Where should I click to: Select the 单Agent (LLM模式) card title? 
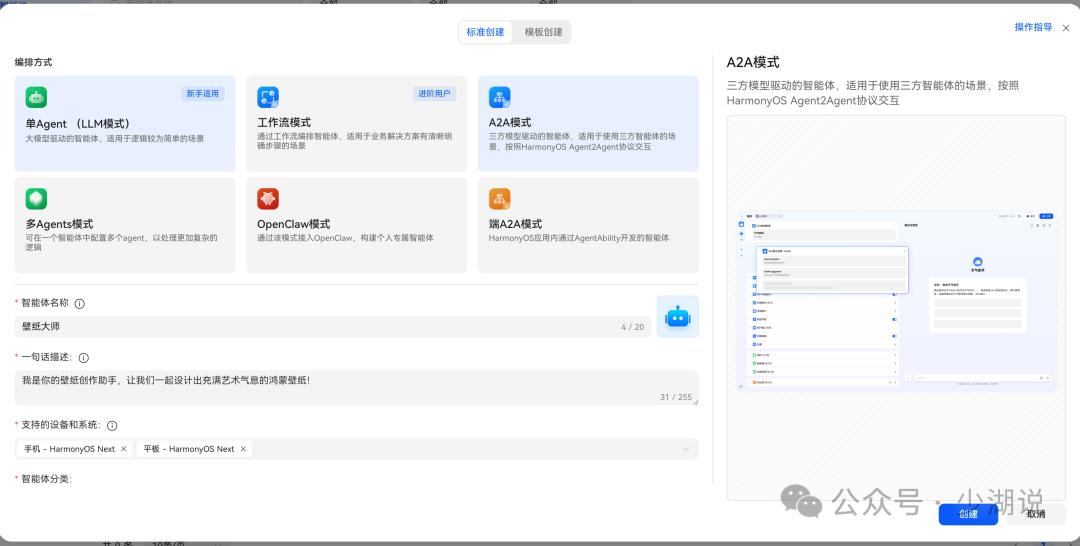point(78,124)
